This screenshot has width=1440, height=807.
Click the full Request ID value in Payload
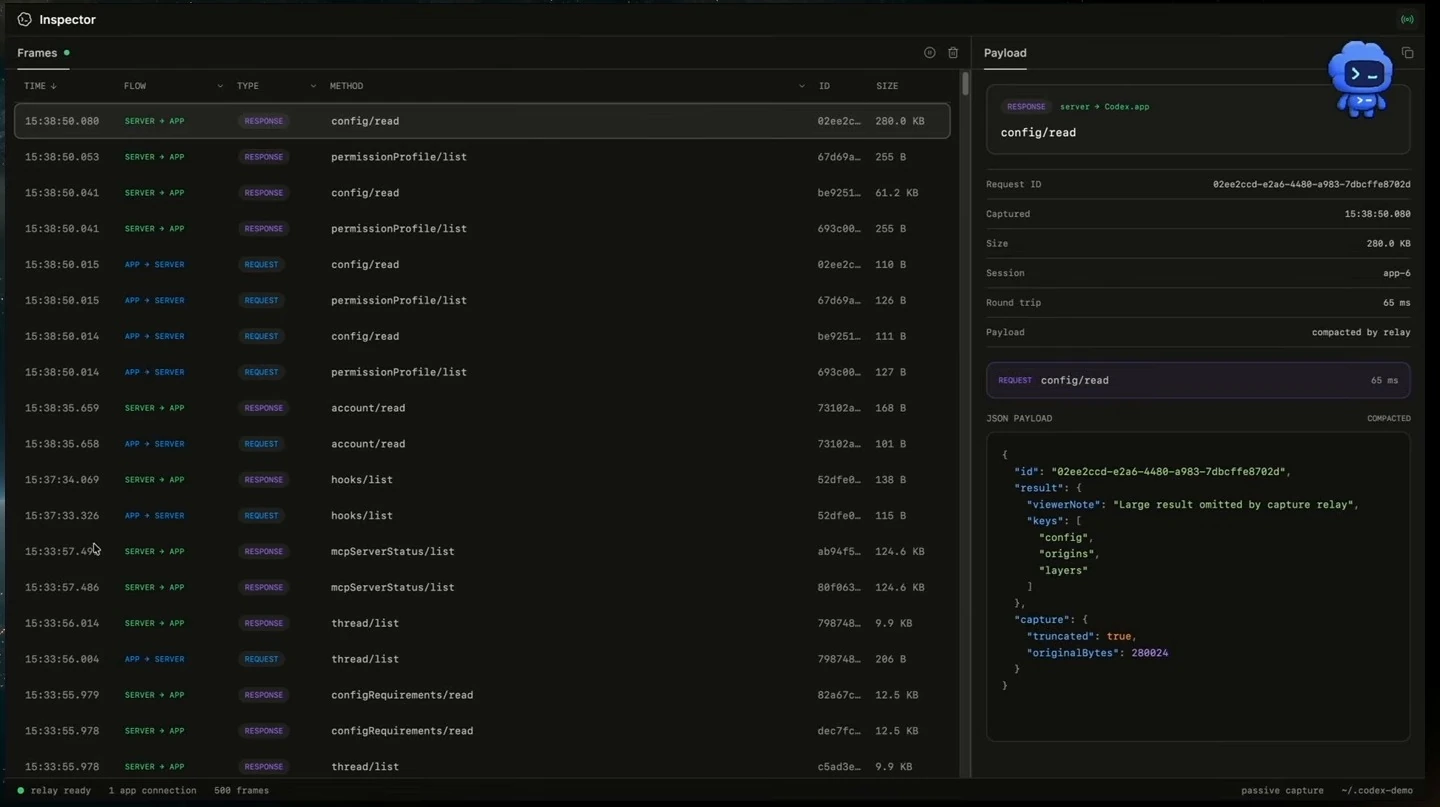(x=1312, y=184)
